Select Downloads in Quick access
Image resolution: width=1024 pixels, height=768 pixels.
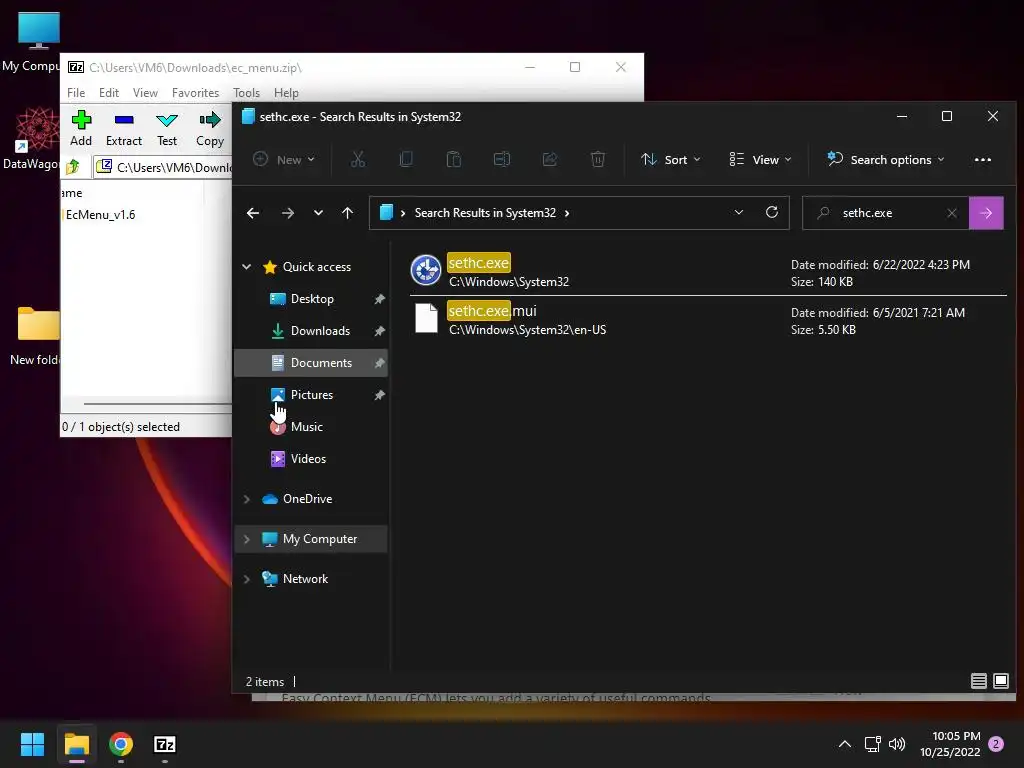311,330
